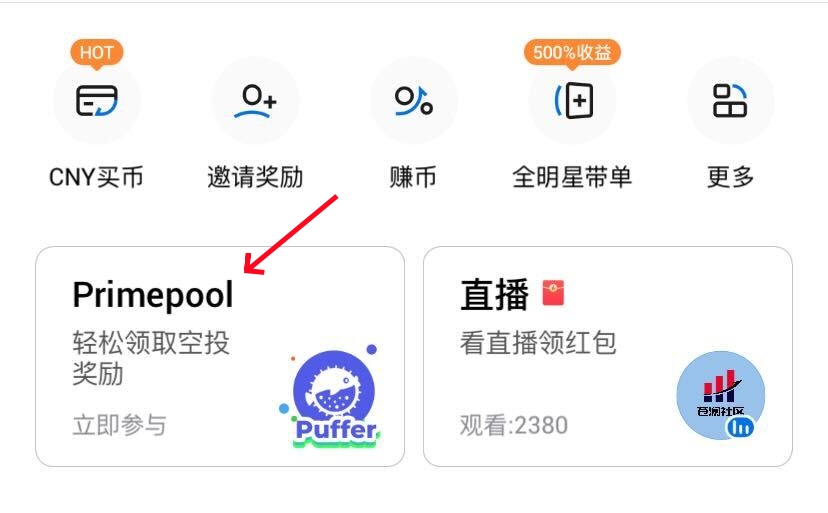This screenshot has height=513, width=828.
Task: Open the live stream host avatar
Action: click(x=721, y=395)
